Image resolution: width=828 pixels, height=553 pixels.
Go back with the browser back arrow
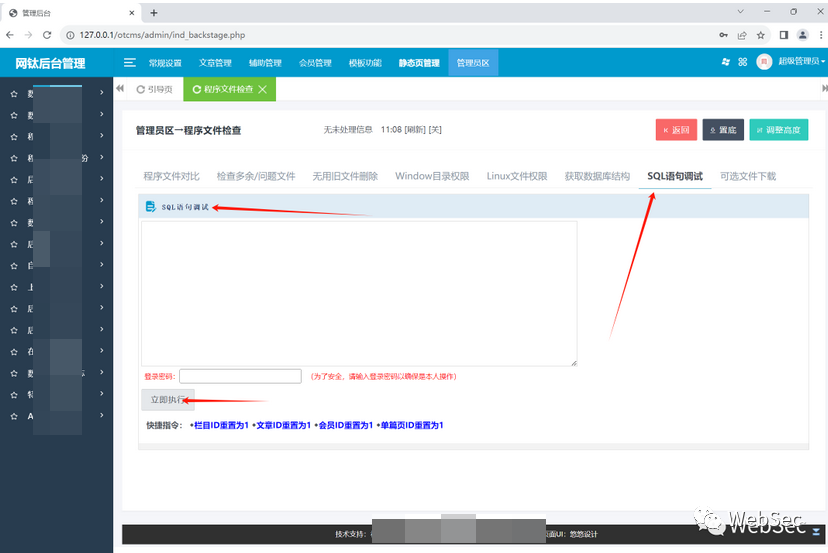10,35
